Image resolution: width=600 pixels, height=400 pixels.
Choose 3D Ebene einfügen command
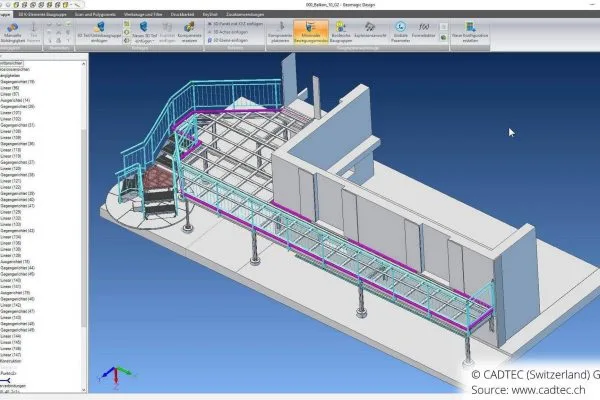(x=228, y=40)
